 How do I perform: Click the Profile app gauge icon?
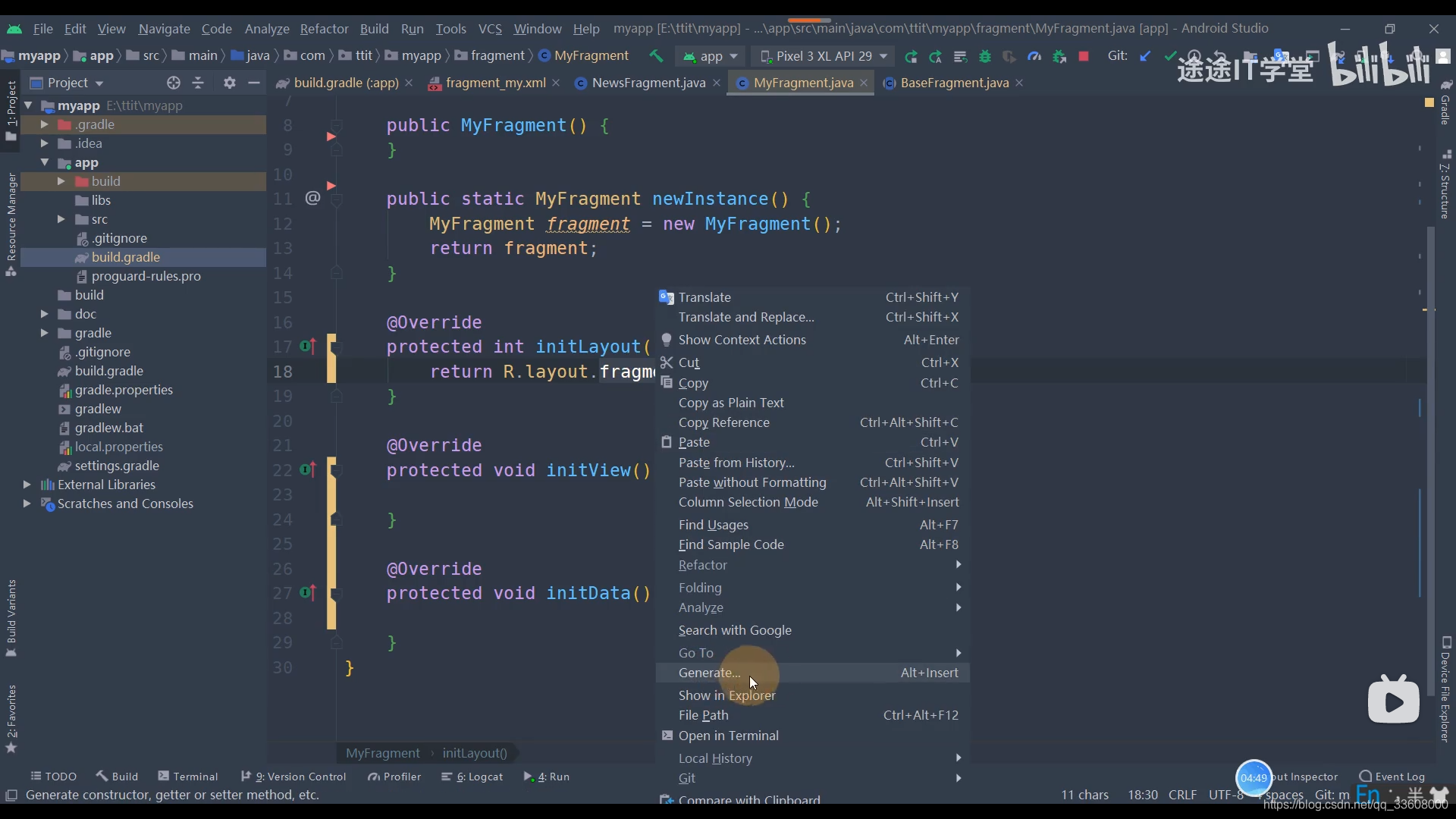pos(1034,56)
